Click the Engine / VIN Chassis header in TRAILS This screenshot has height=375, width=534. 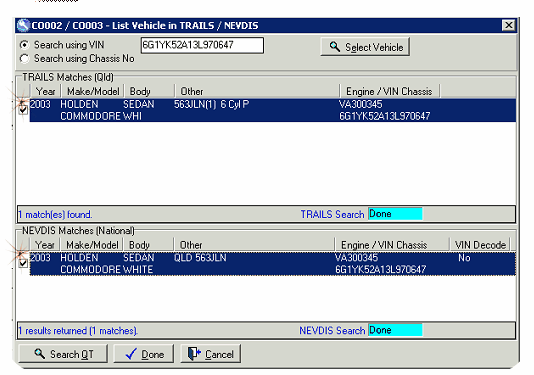click(x=389, y=91)
